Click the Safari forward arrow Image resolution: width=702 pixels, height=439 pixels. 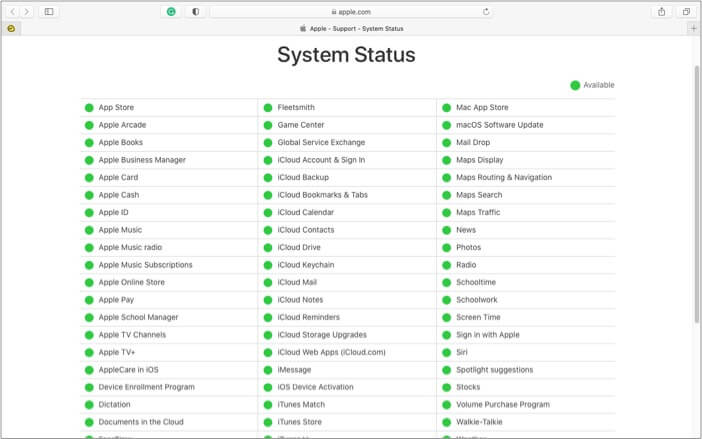coord(26,12)
